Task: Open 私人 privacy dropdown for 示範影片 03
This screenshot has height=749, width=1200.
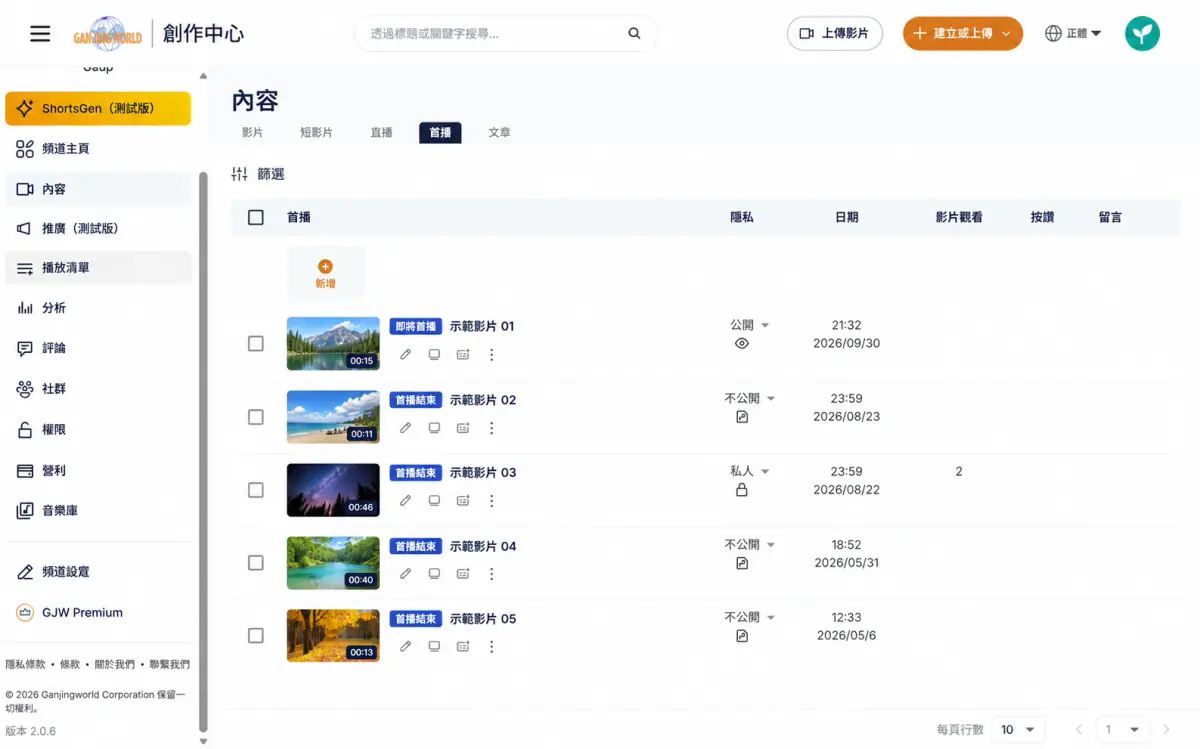Action: pyautogui.click(x=750, y=471)
